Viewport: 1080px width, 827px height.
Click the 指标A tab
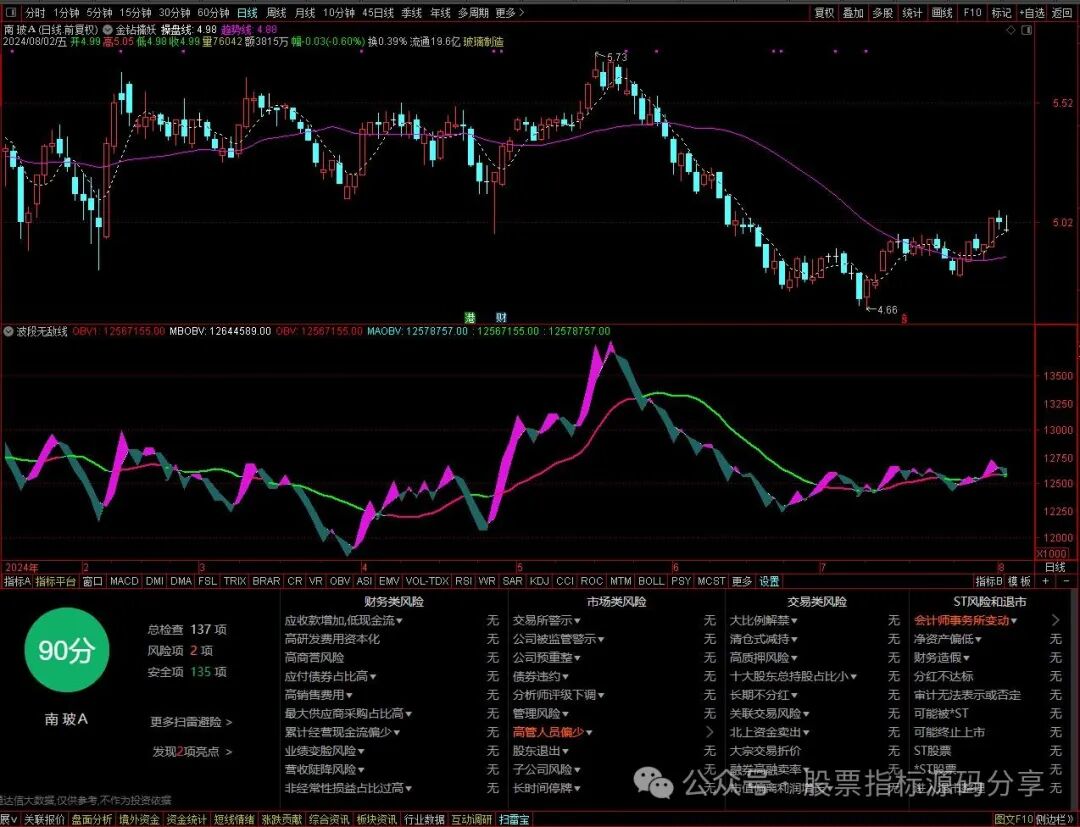17,581
